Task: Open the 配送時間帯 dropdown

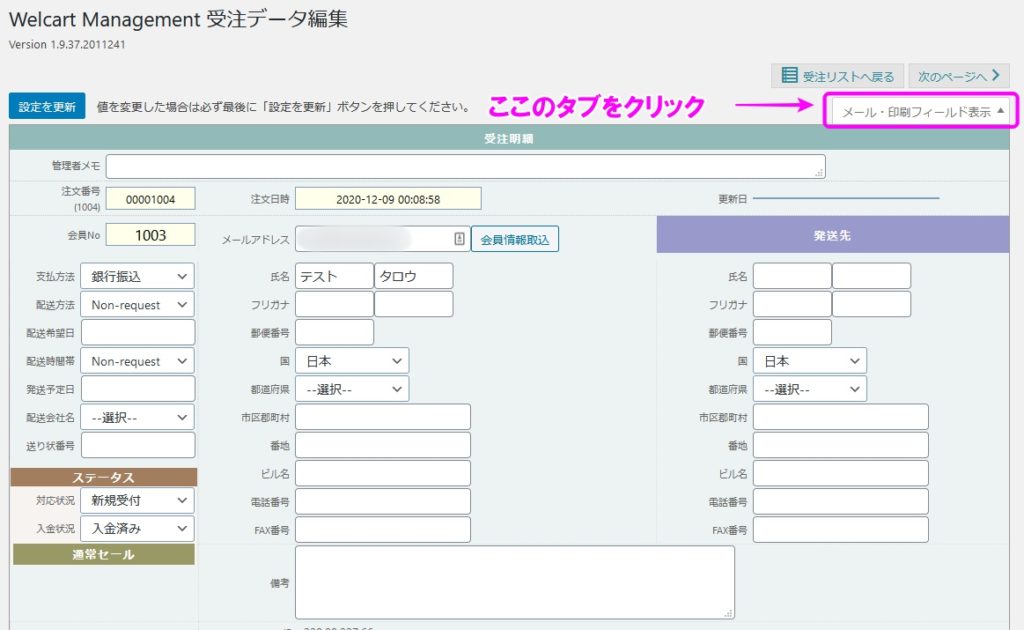Action: coord(138,361)
